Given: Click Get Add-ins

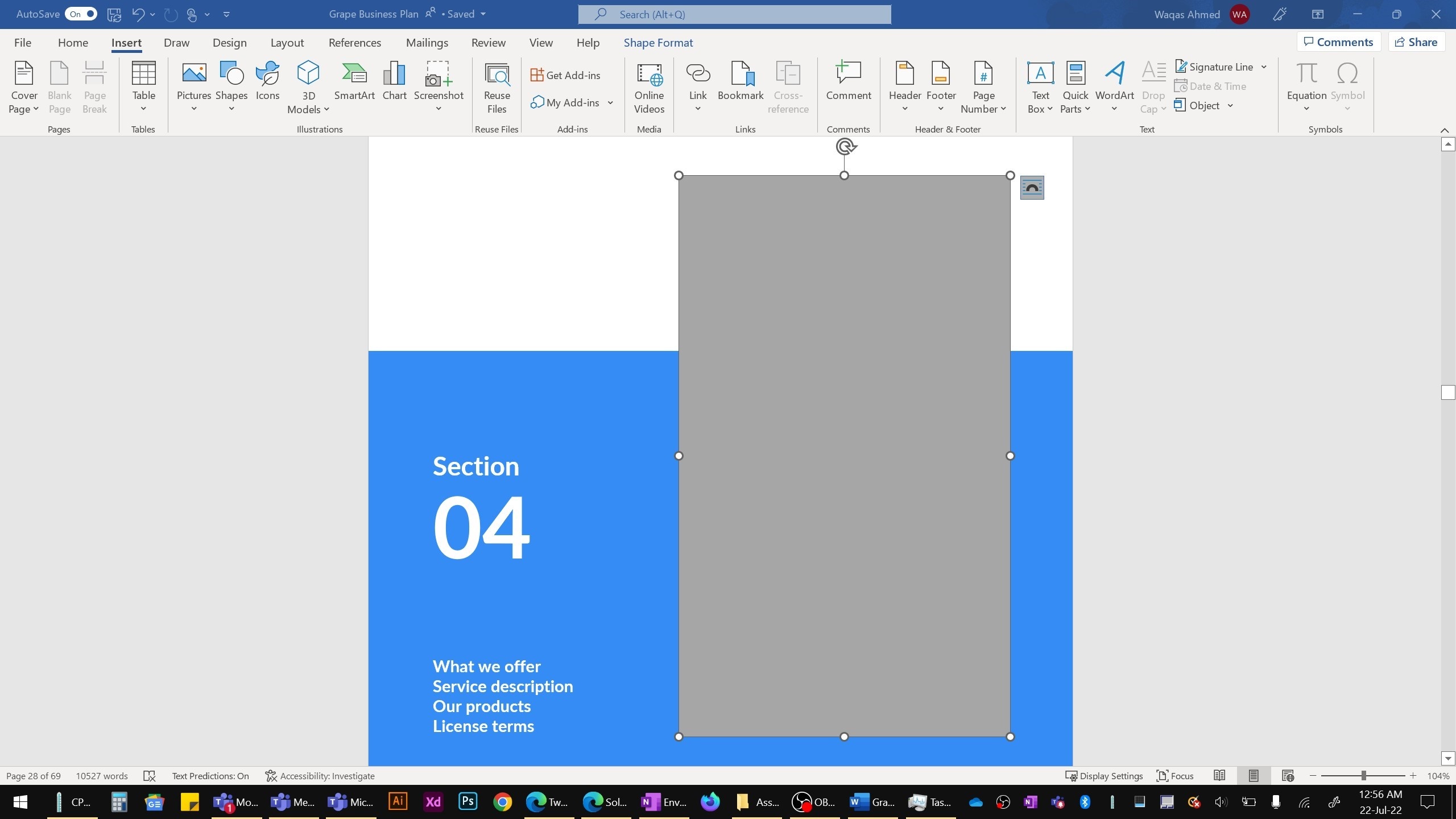Looking at the screenshot, I should 565,75.
